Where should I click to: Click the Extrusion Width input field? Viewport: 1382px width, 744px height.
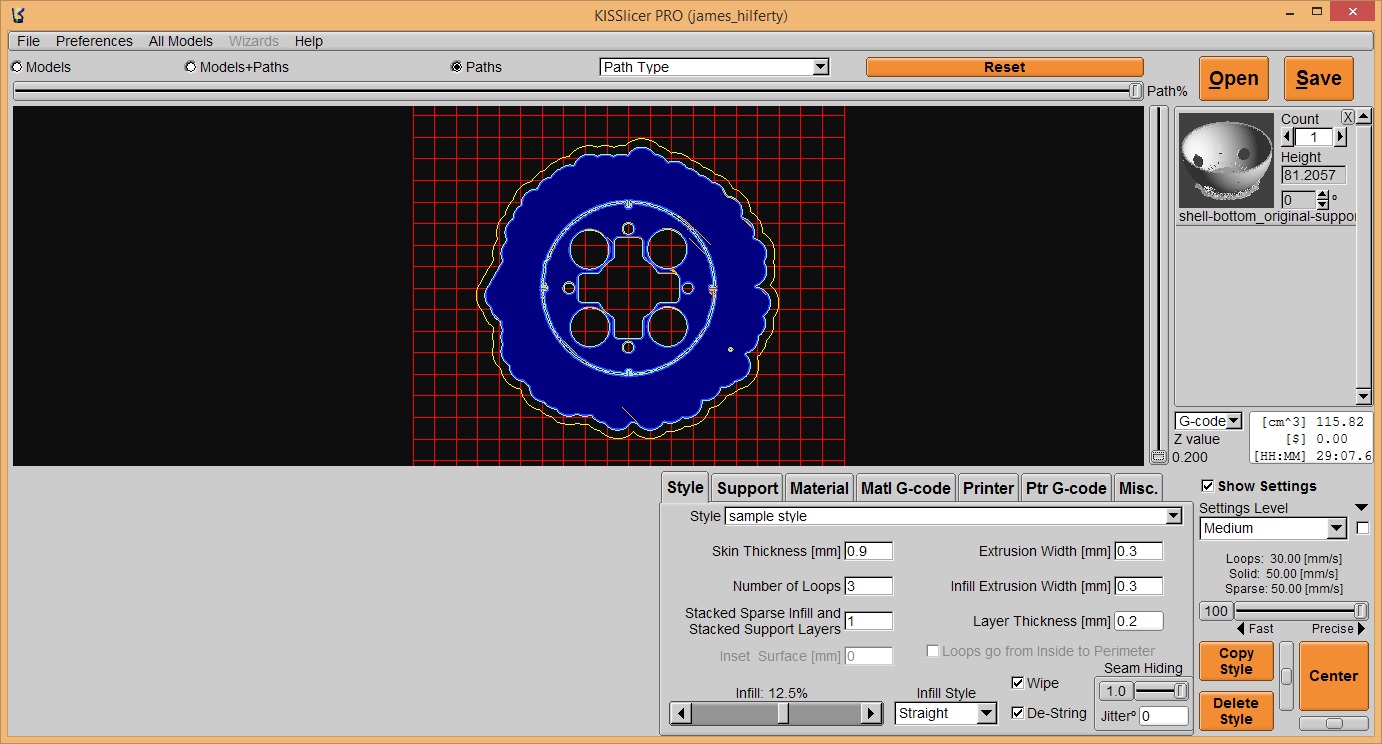coord(1139,551)
